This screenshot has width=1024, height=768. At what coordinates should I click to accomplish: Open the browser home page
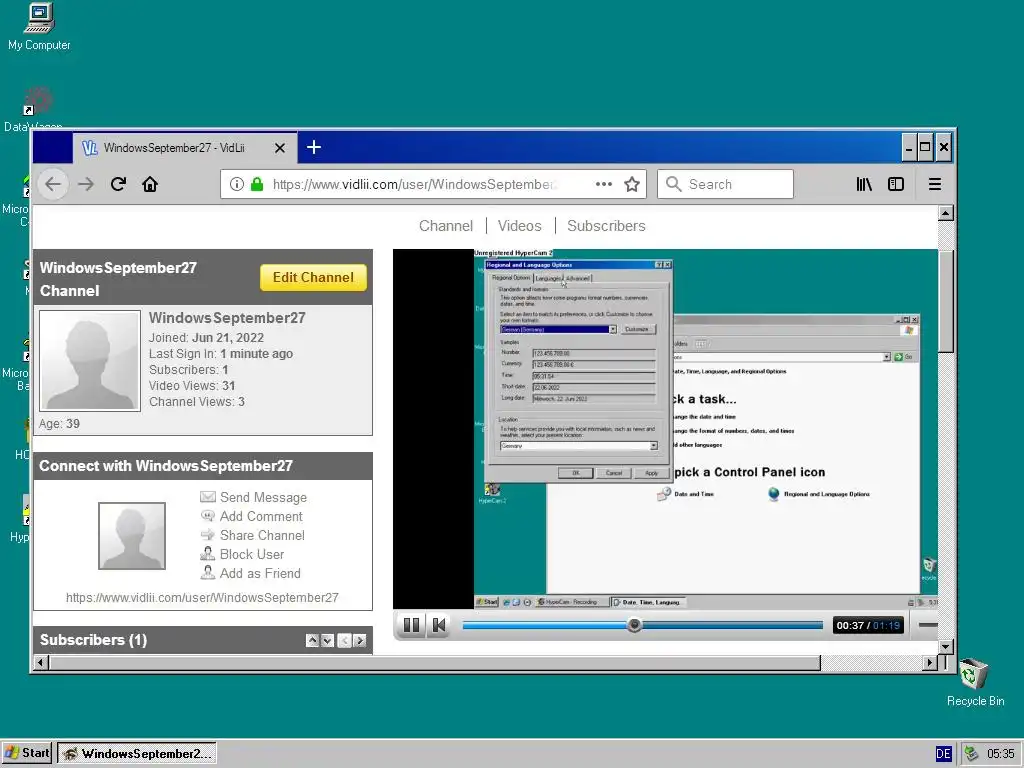(x=150, y=184)
